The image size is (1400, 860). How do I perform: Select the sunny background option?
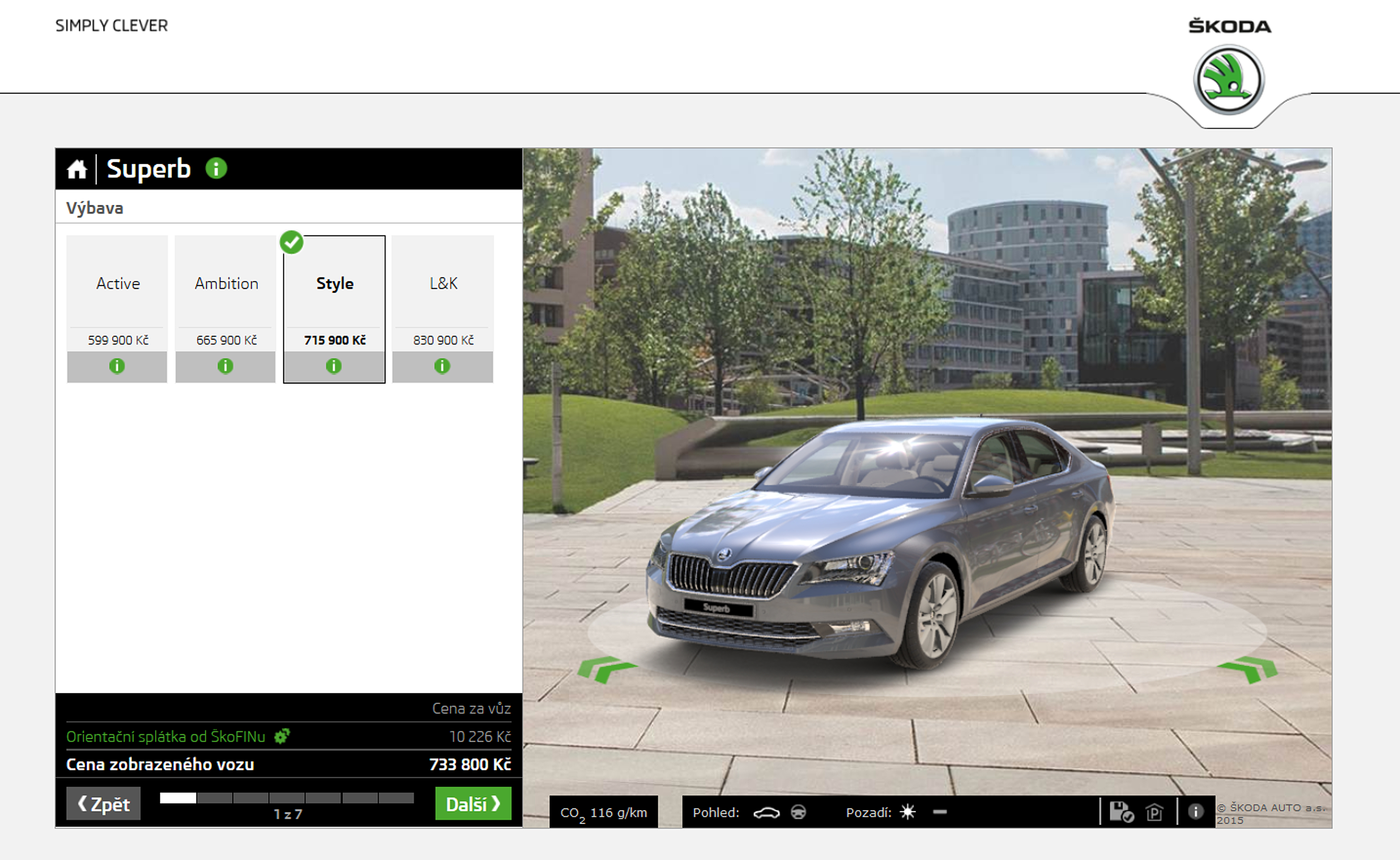tap(908, 811)
